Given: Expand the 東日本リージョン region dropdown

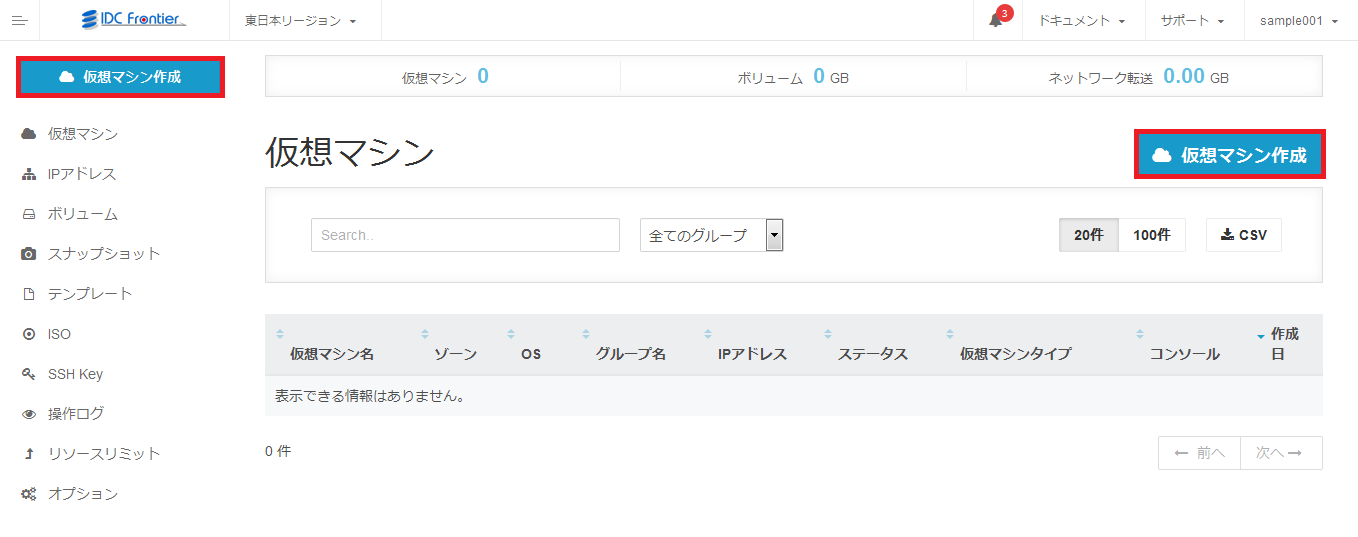Looking at the screenshot, I should click(301, 20).
